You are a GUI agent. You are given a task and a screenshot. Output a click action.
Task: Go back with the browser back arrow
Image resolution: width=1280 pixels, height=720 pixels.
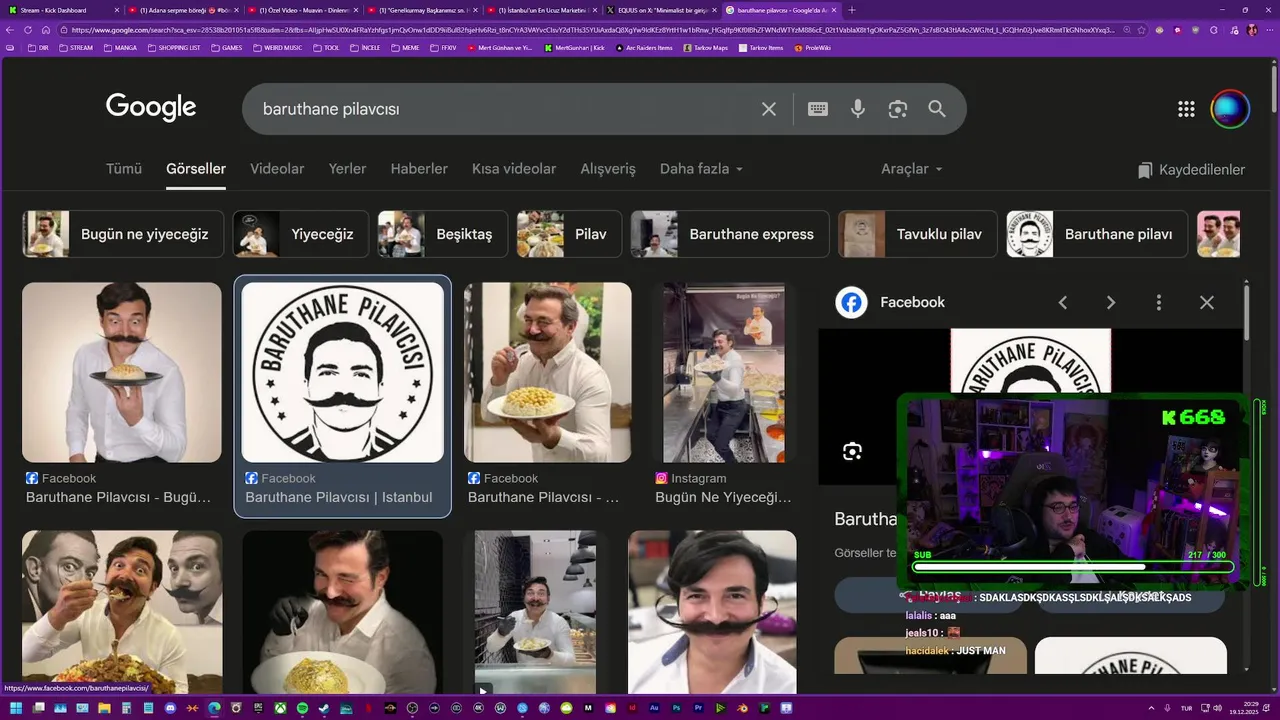(11, 30)
